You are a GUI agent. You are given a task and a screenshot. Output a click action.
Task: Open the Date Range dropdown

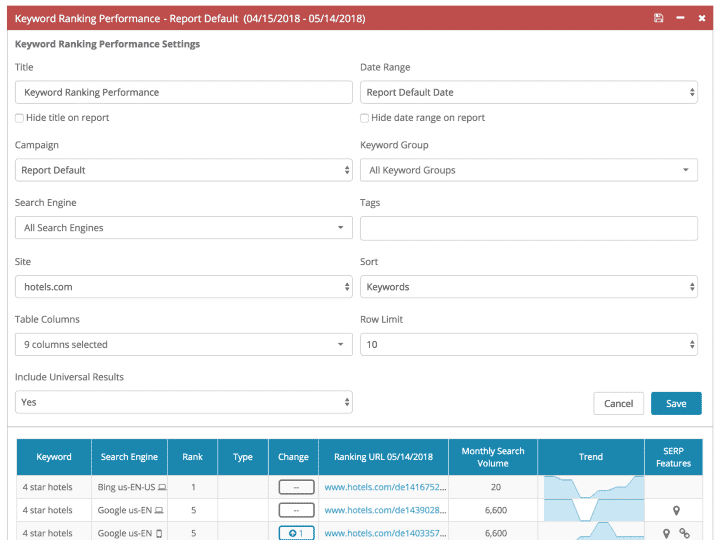528,92
